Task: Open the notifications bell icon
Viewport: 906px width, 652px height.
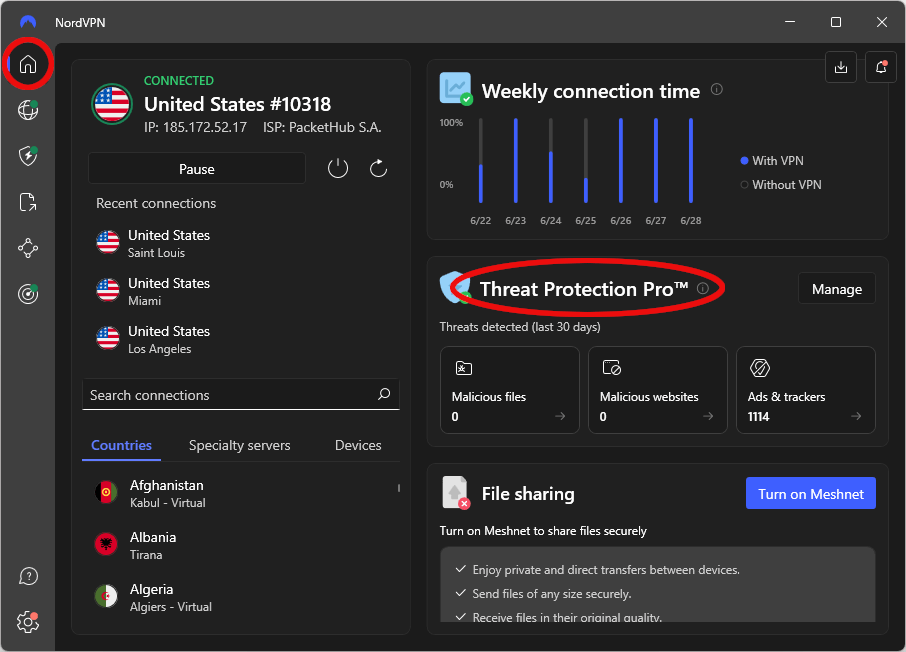Action: tap(881, 67)
